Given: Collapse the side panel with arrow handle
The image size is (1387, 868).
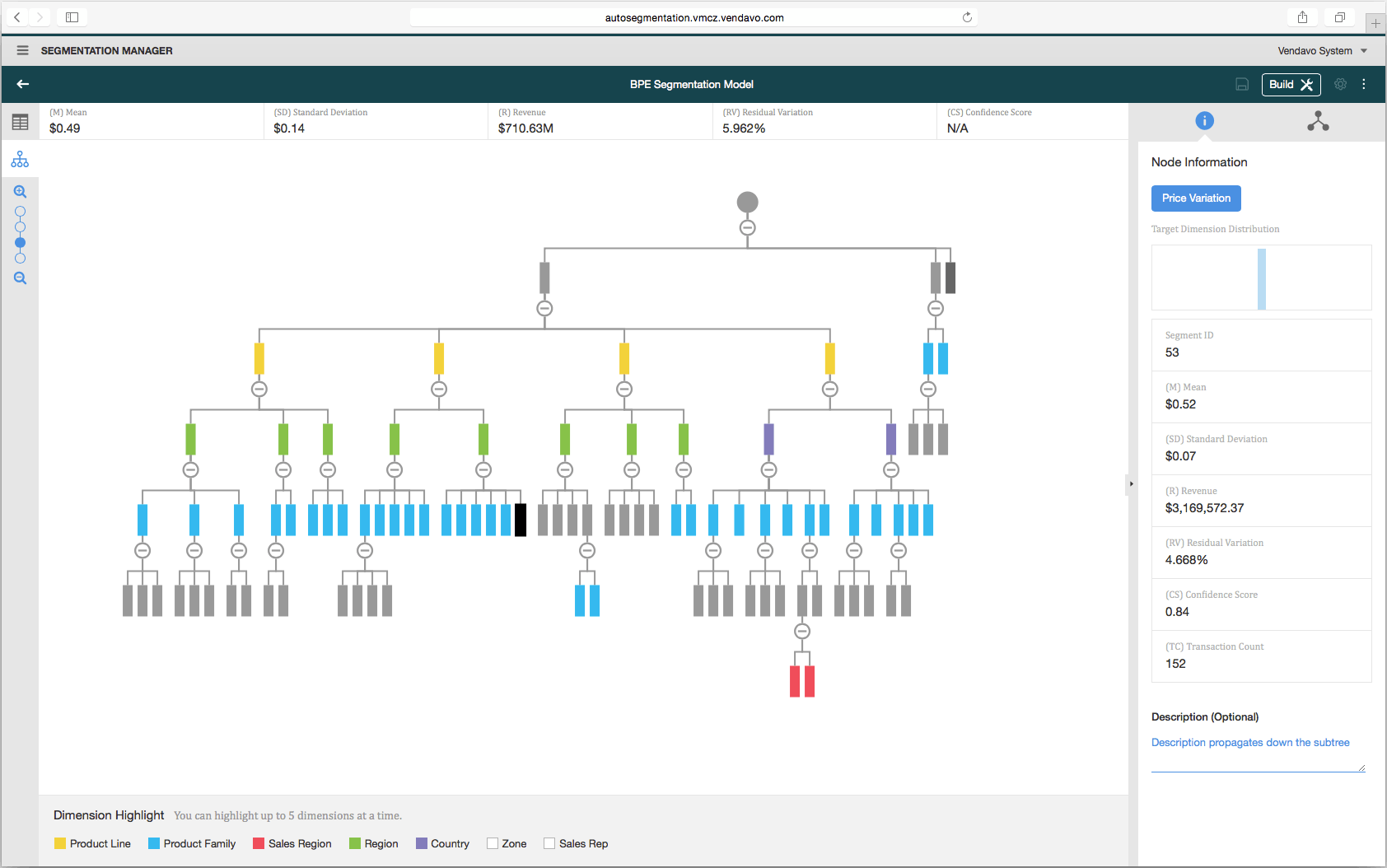Looking at the screenshot, I should click(x=1131, y=484).
